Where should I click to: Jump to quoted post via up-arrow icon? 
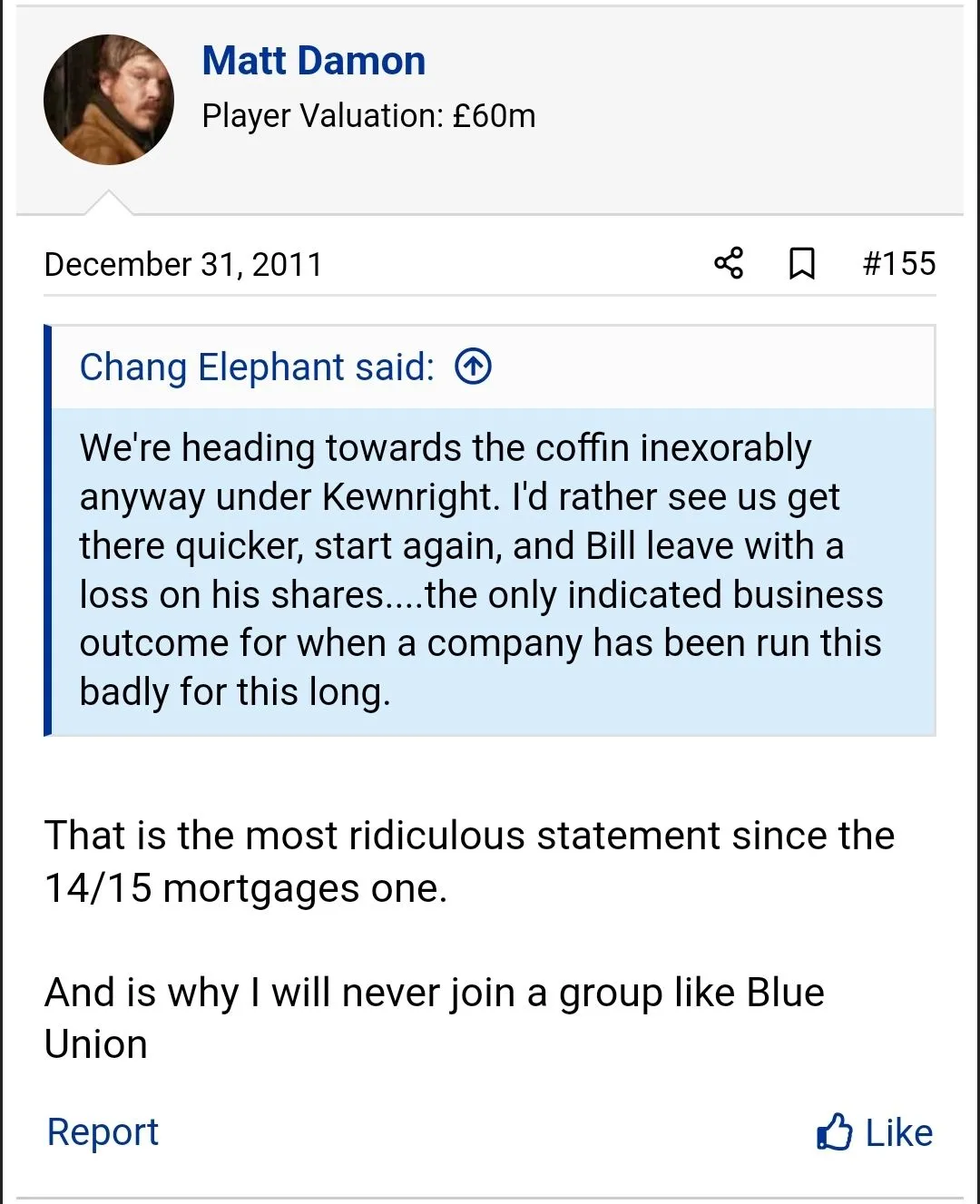[x=473, y=367]
